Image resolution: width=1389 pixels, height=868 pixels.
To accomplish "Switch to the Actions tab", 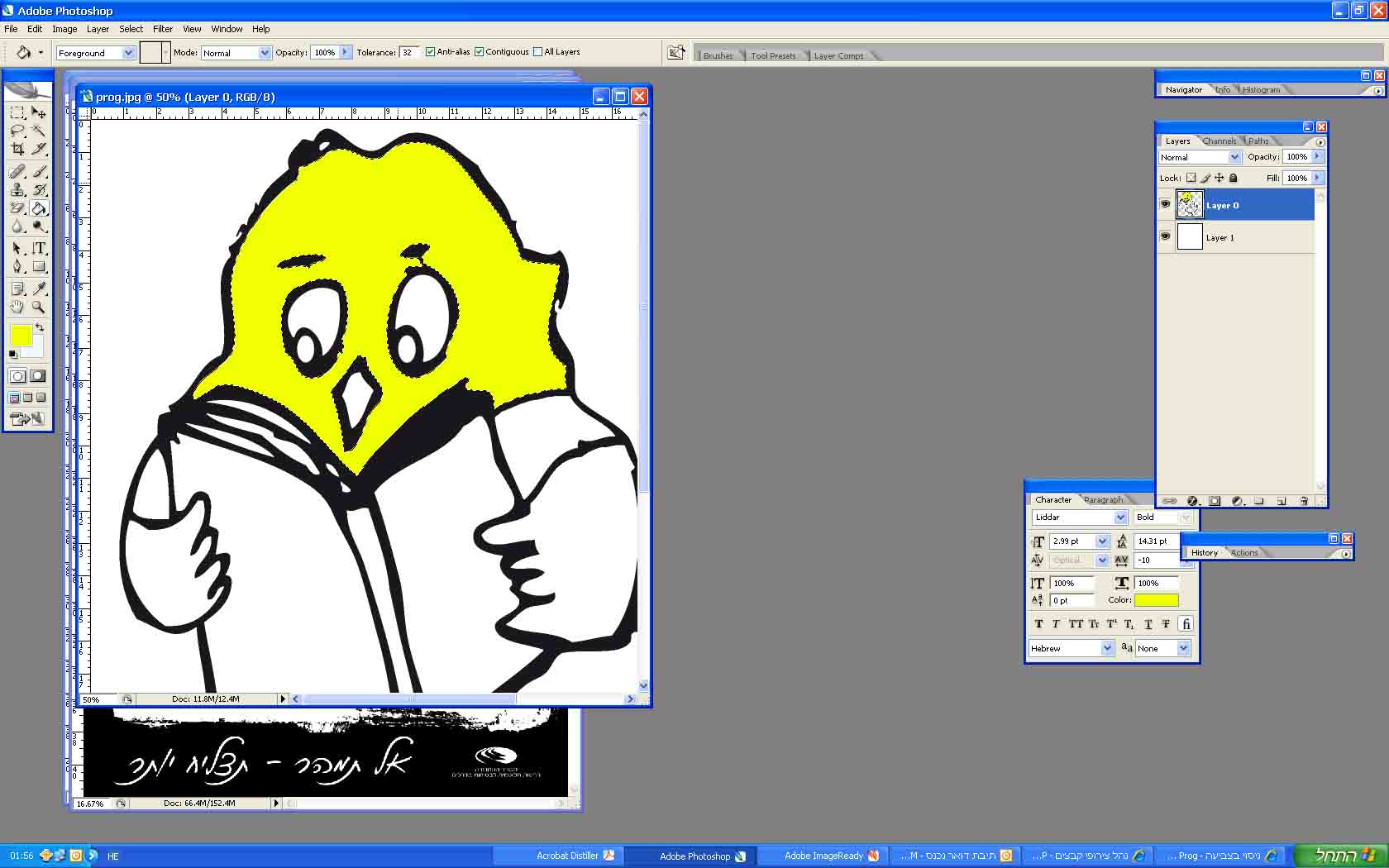I will point(1244,553).
